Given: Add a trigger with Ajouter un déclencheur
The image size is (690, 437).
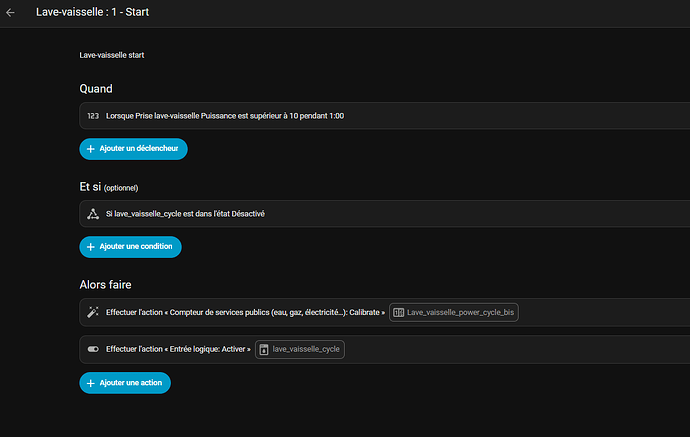Looking at the screenshot, I should coord(133,149).
